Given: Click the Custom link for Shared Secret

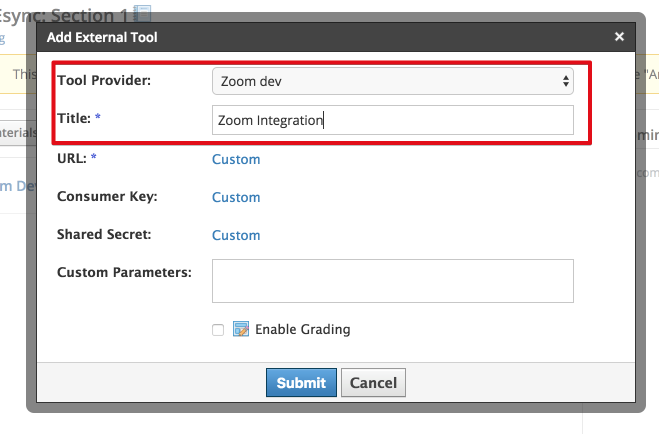Looking at the screenshot, I should click(236, 235).
